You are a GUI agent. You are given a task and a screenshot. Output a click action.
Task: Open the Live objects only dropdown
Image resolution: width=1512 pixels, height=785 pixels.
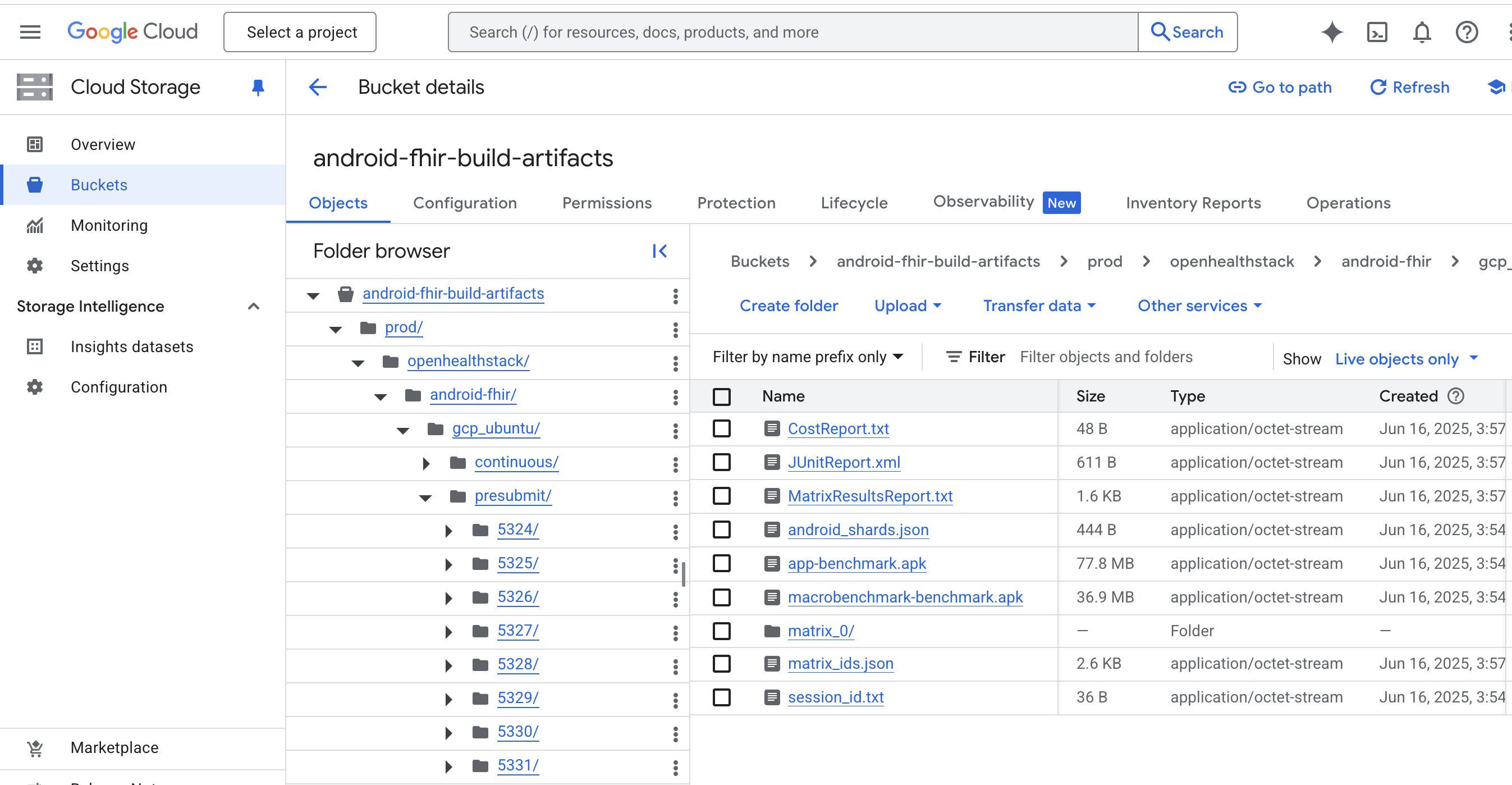click(x=1406, y=359)
